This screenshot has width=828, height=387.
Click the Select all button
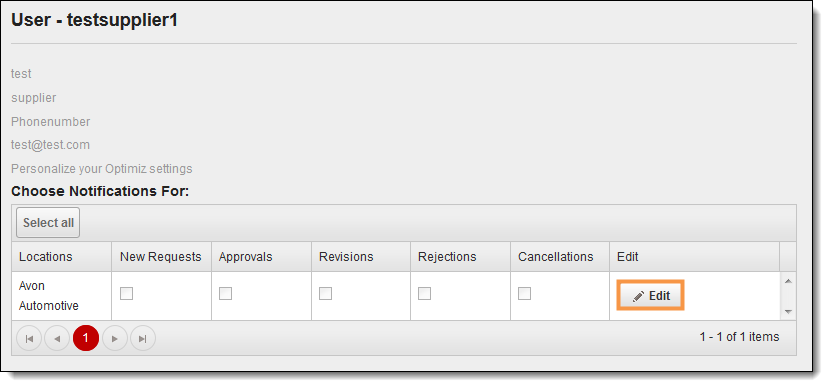coord(48,223)
